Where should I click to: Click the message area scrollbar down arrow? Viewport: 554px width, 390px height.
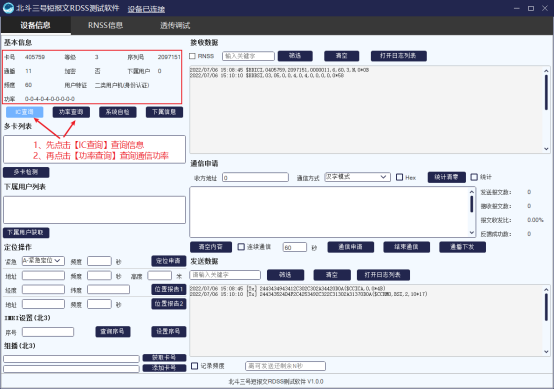coord(472,232)
